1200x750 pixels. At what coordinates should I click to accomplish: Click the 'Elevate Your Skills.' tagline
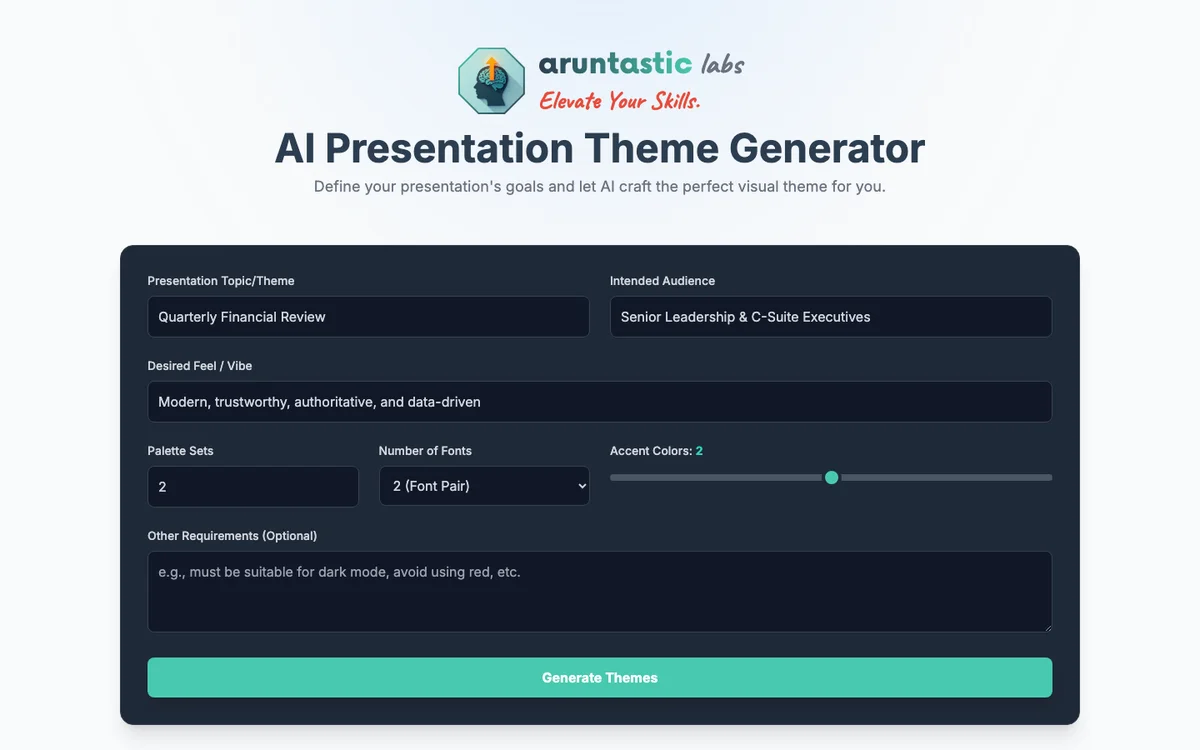pos(620,100)
